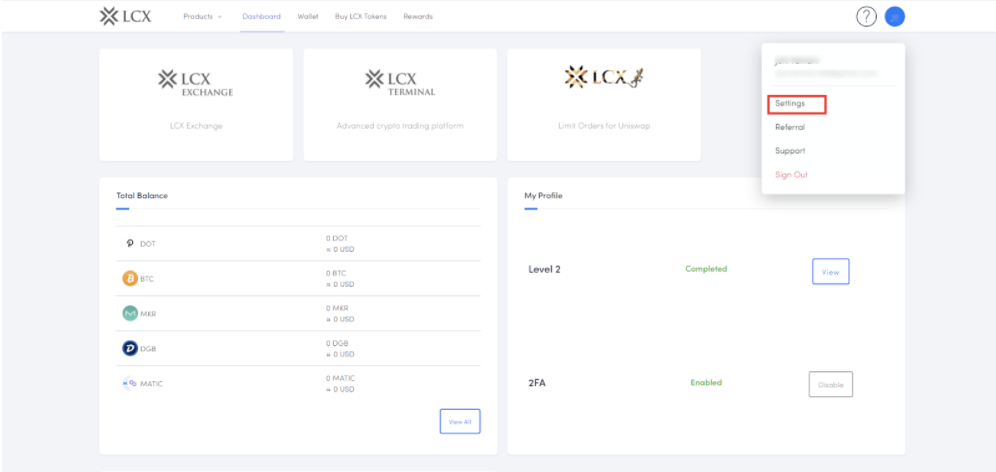Click Sign Out in the user menu

point(791,175)
